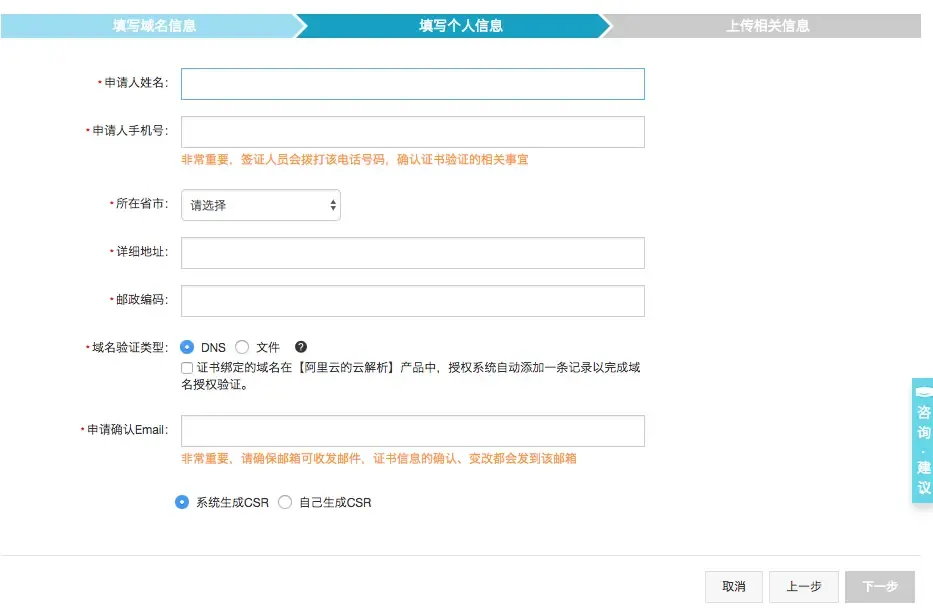
Task: Choose 自己生成CSR option
Action: 285,503
